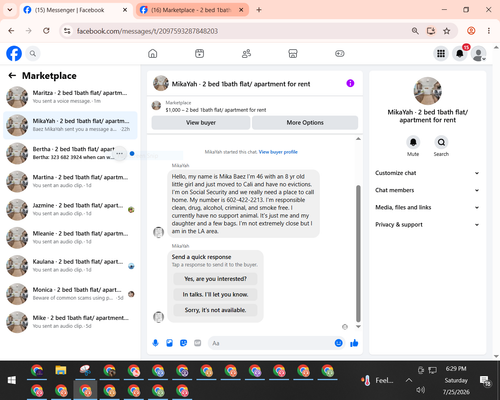Click the More Options button
This screenshot has height=400, width=500.
[x=305, y=123]
